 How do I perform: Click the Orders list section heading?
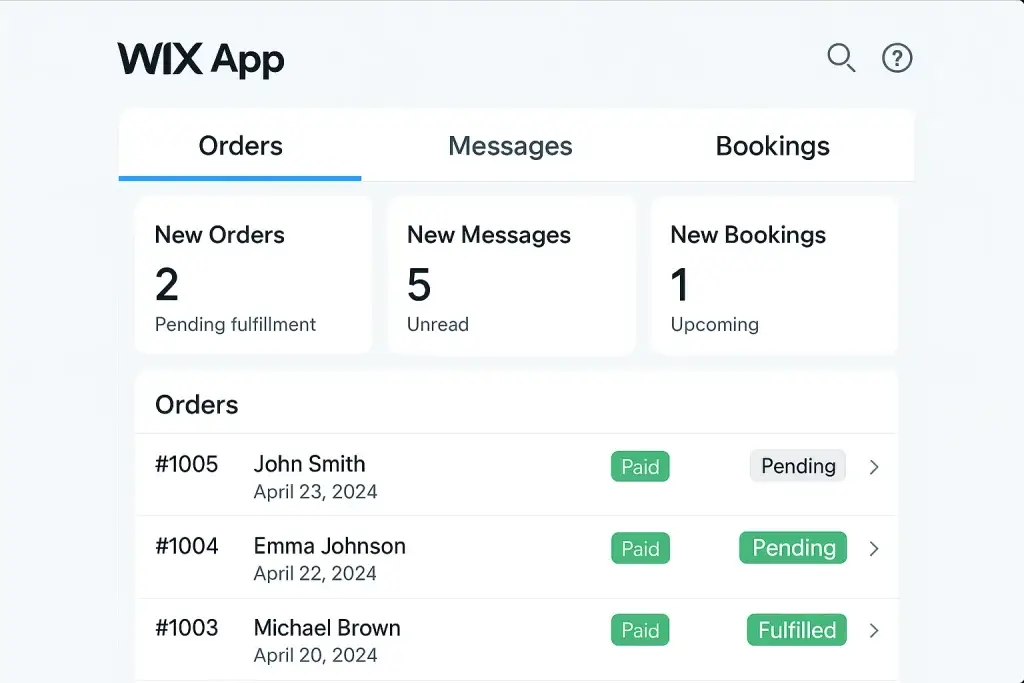(197, 405)
